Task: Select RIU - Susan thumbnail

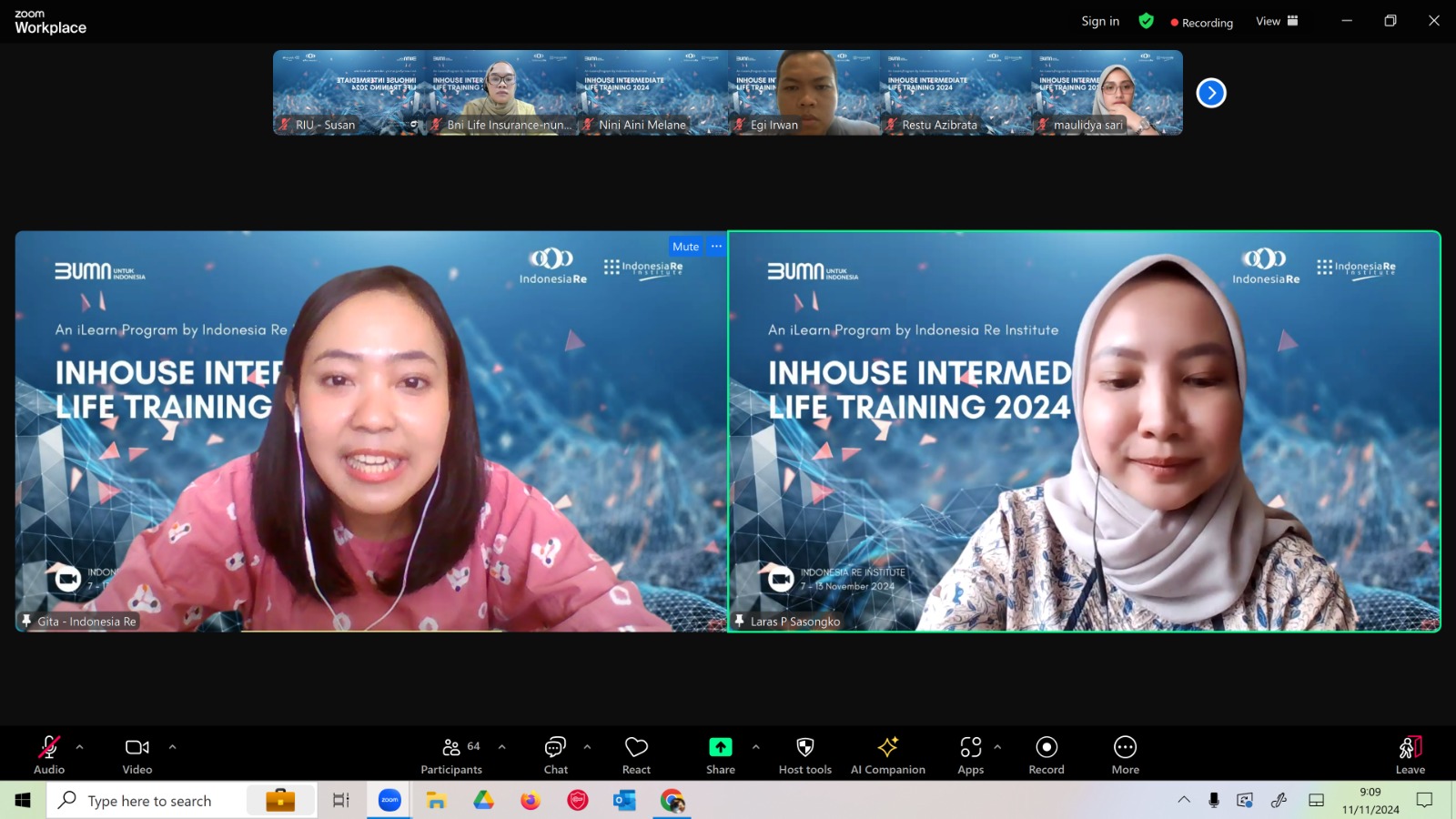Action: point(349,93)
